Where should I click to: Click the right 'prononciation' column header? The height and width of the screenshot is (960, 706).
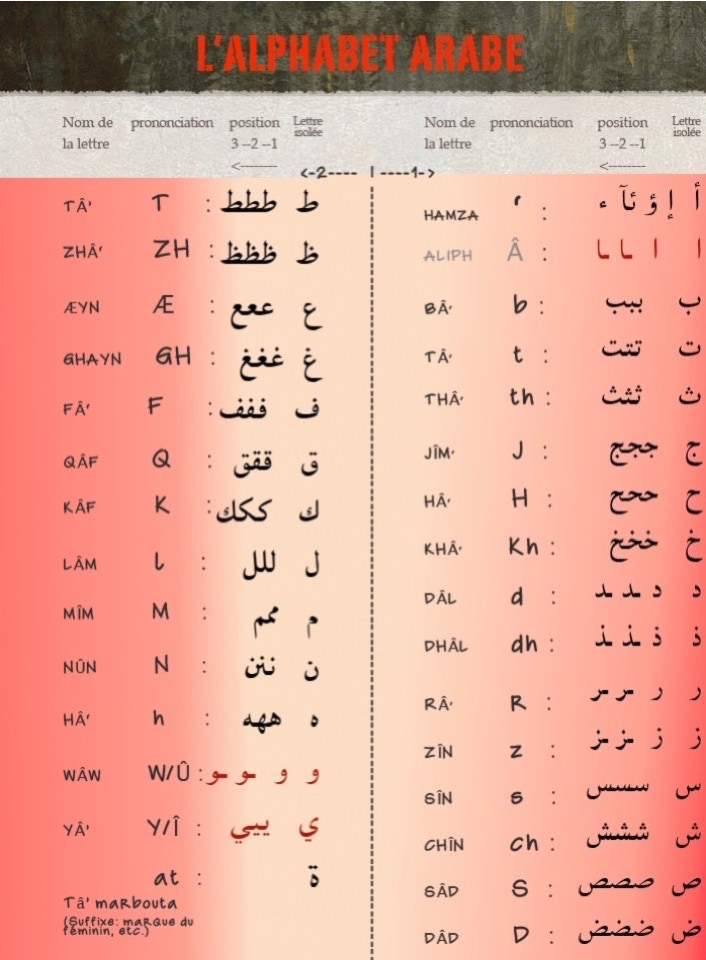(x=531, y=123)
